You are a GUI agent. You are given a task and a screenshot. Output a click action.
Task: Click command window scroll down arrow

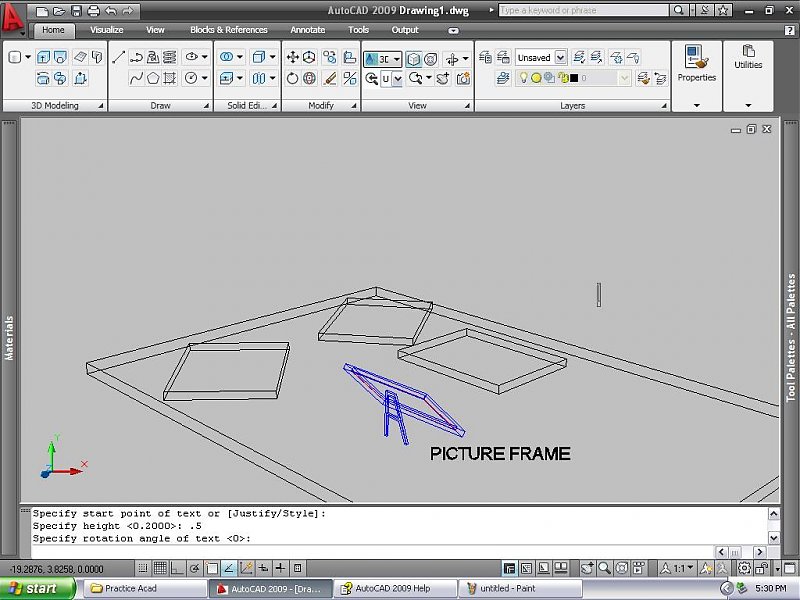tap(773, 538)
